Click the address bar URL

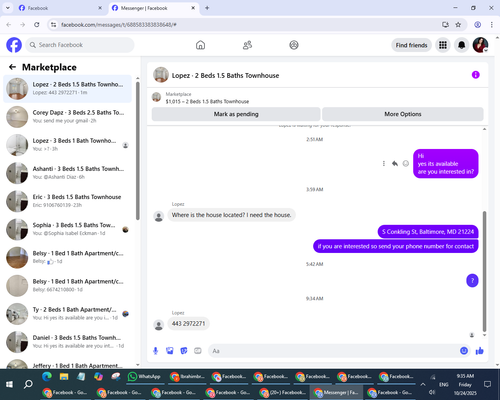coord(119,25)
